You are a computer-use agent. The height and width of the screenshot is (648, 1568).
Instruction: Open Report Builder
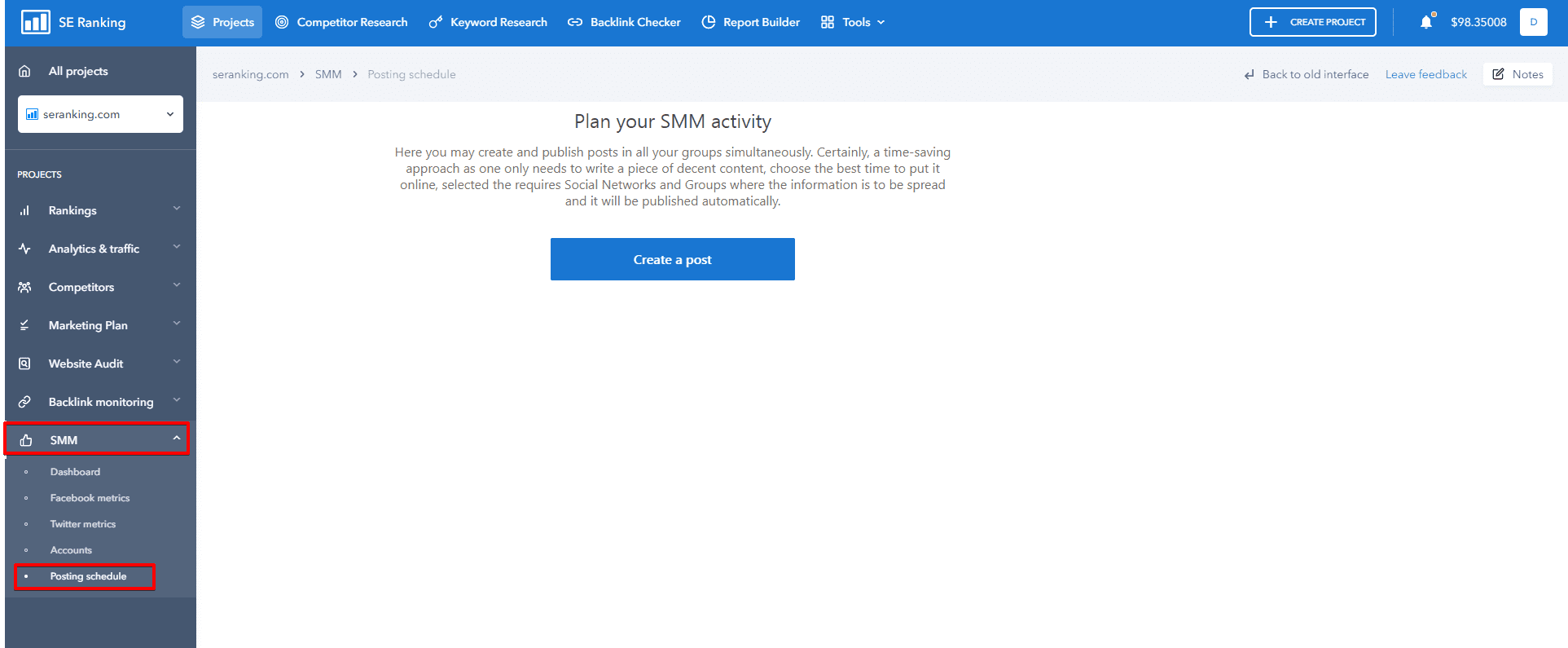[750, 22]
